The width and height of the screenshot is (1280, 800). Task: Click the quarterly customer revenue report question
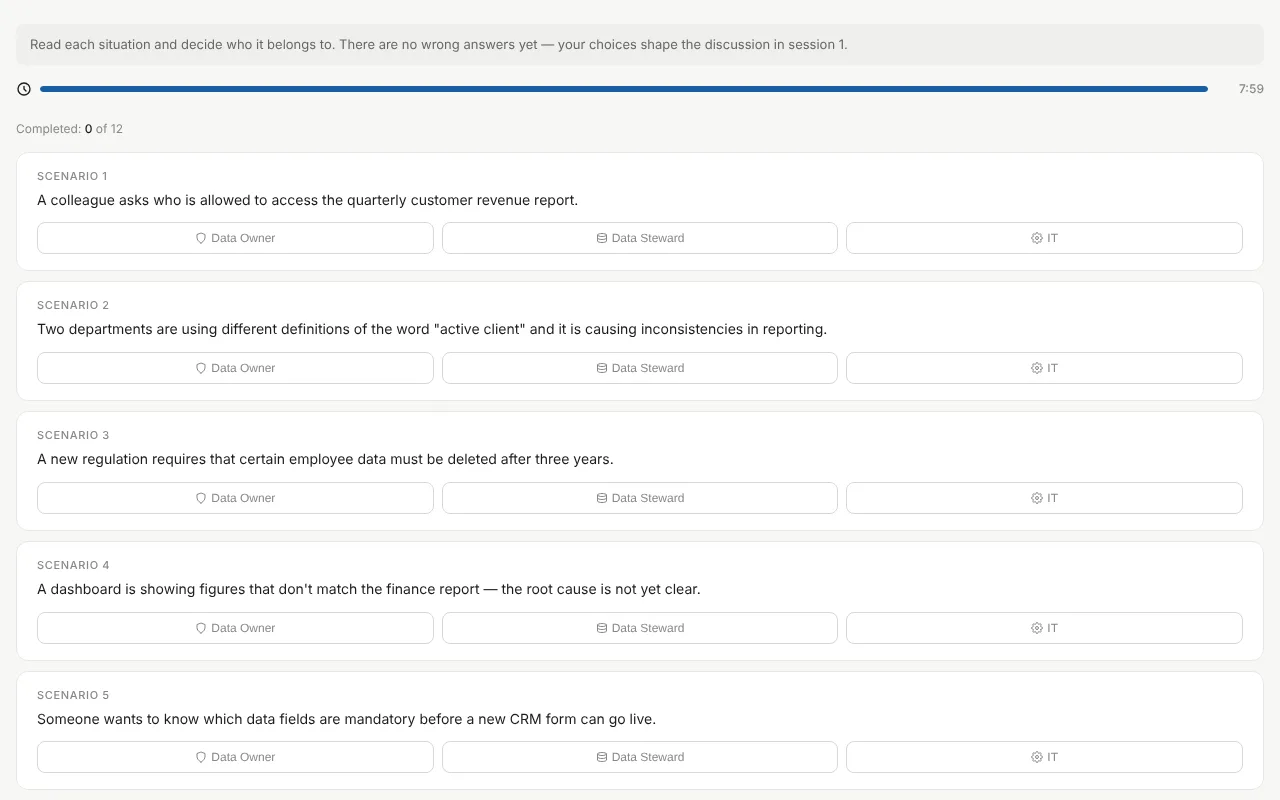point(308,200)
